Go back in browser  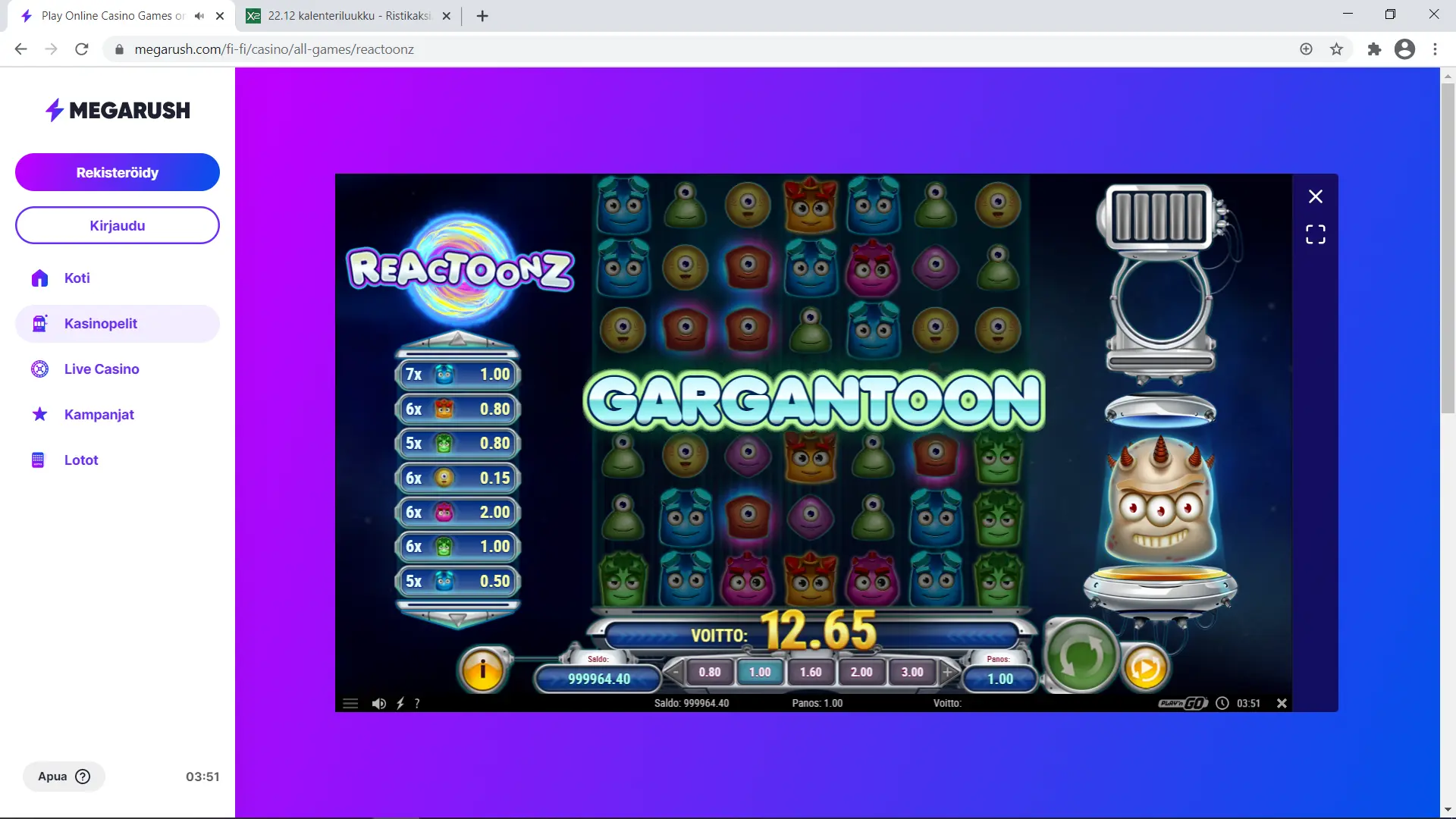(20, 49)
